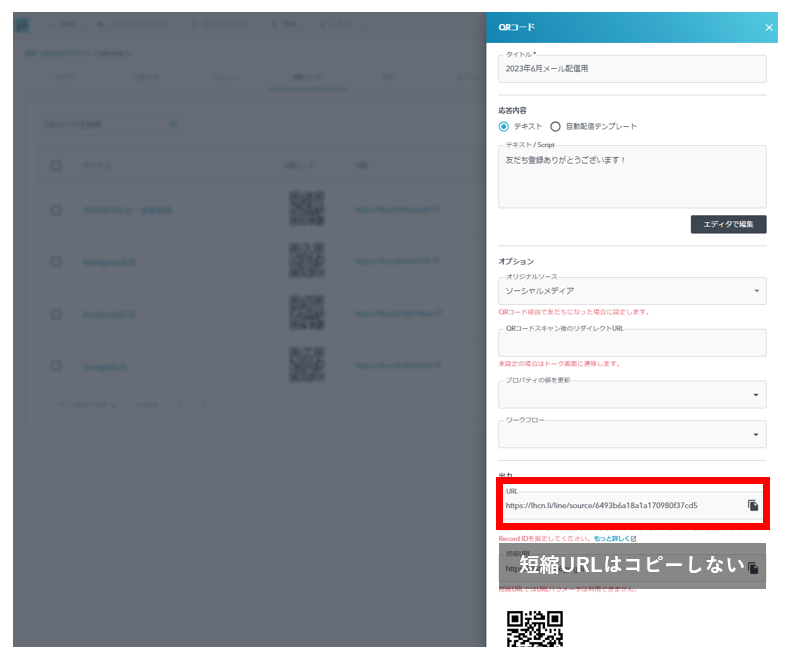This screenshot has width=789, height=663.
Task: Follow the もっと詳しく link
Action: point(610,539)
